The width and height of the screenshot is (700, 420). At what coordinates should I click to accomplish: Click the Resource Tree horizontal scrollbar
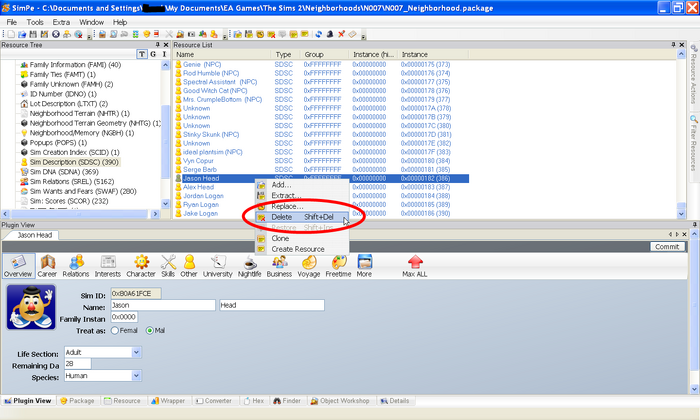tap(78, 214)
